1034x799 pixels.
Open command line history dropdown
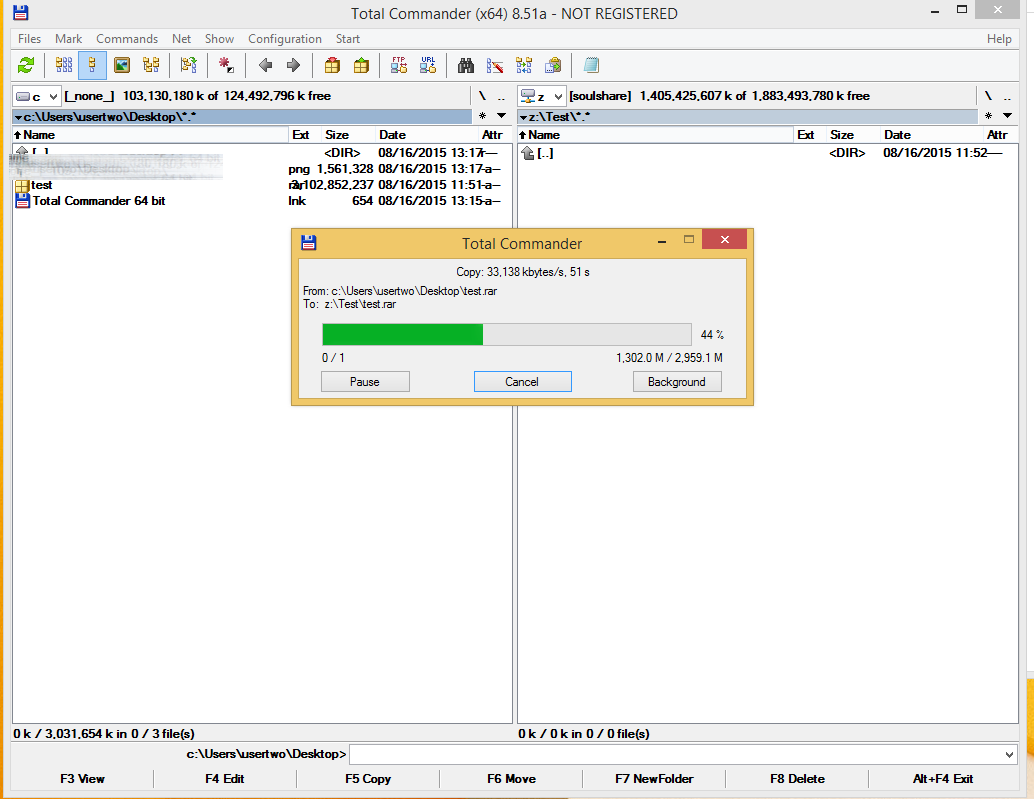coord(1009,755)
